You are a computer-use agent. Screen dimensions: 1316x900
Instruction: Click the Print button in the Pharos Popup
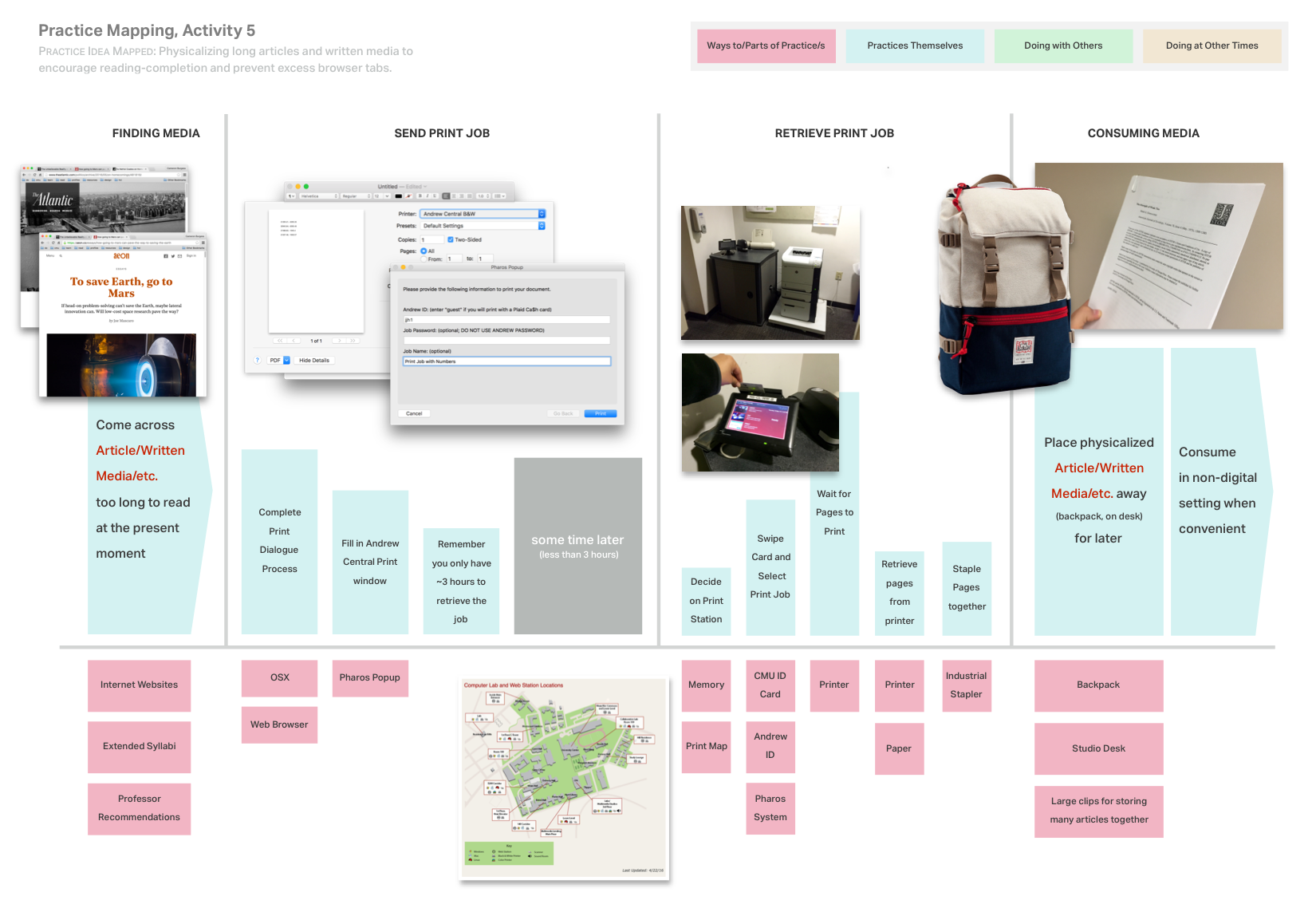point(601,413)
